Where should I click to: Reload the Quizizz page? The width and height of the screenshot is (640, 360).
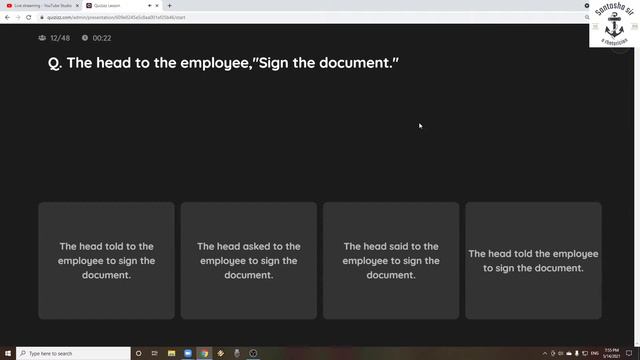(29, 18)
